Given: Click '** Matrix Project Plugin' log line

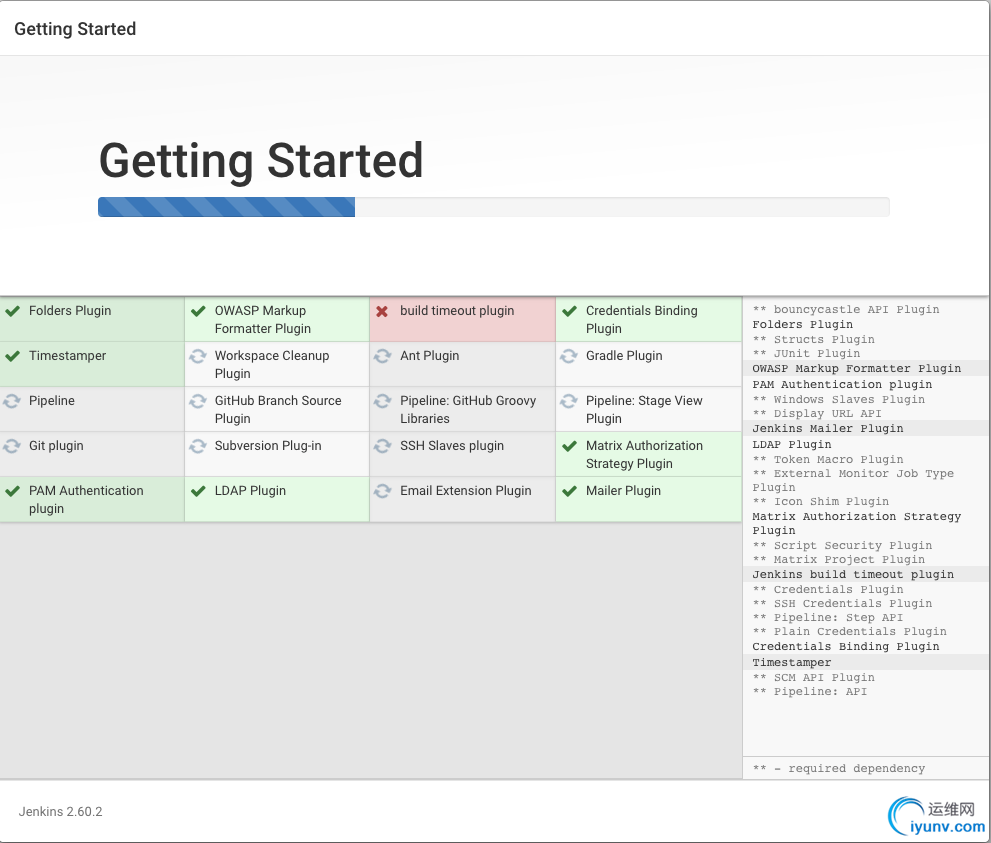Looking at the screenshot, I should pyautogui.click(x=838, y=560).
